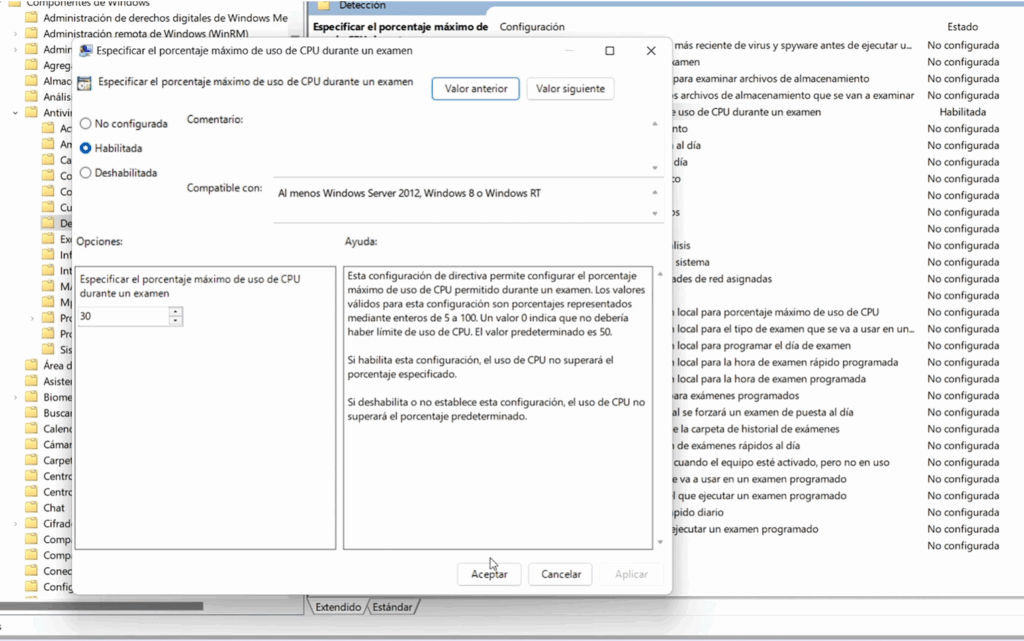Click the folder icon next to 'Almac'
This screenshot has width=1024, height=641.
(31, 81)
